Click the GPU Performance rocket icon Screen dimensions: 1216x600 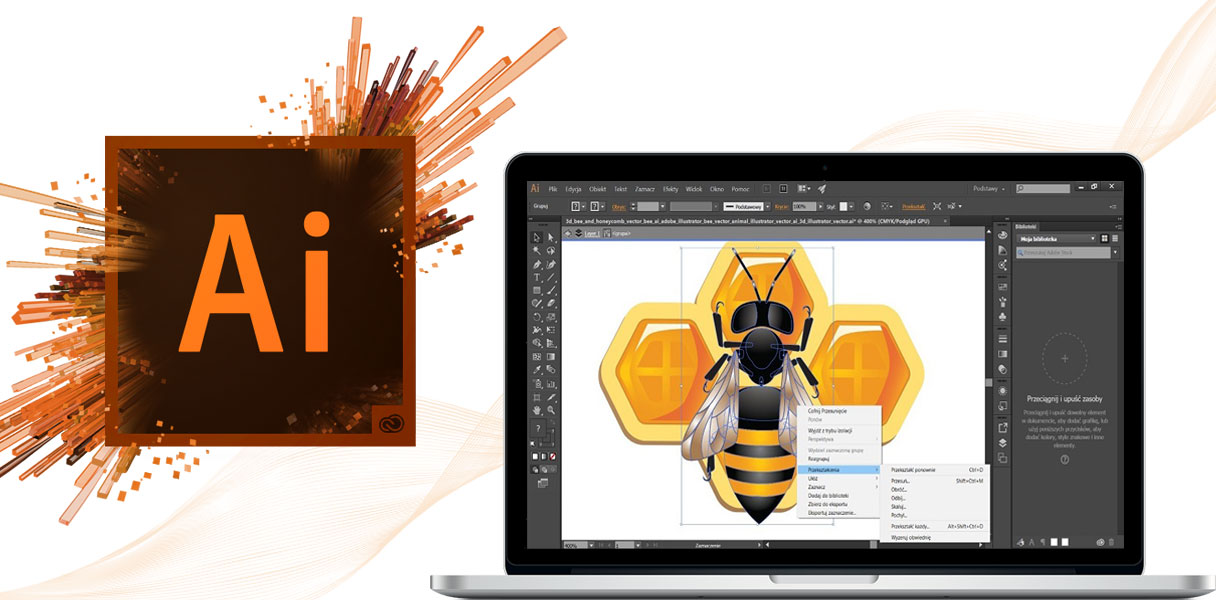pyautogui.click(x=822, y=188)
